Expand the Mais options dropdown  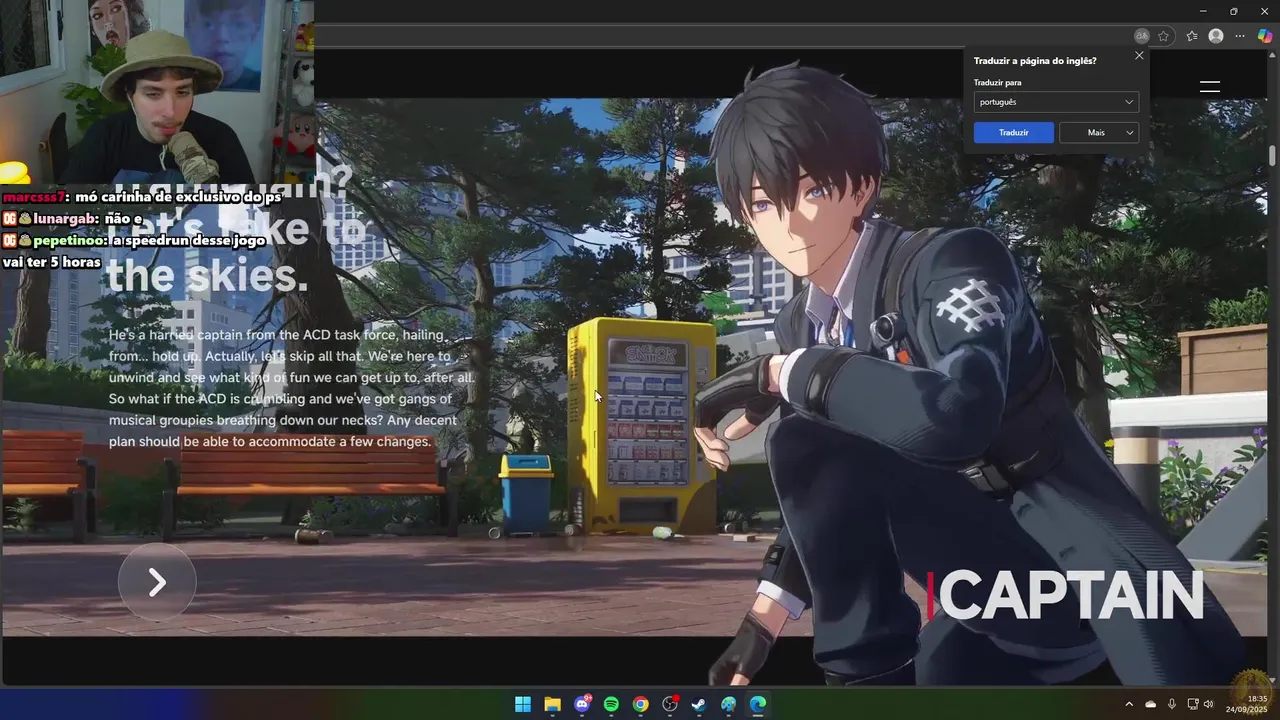click(x=1098, y=132)
